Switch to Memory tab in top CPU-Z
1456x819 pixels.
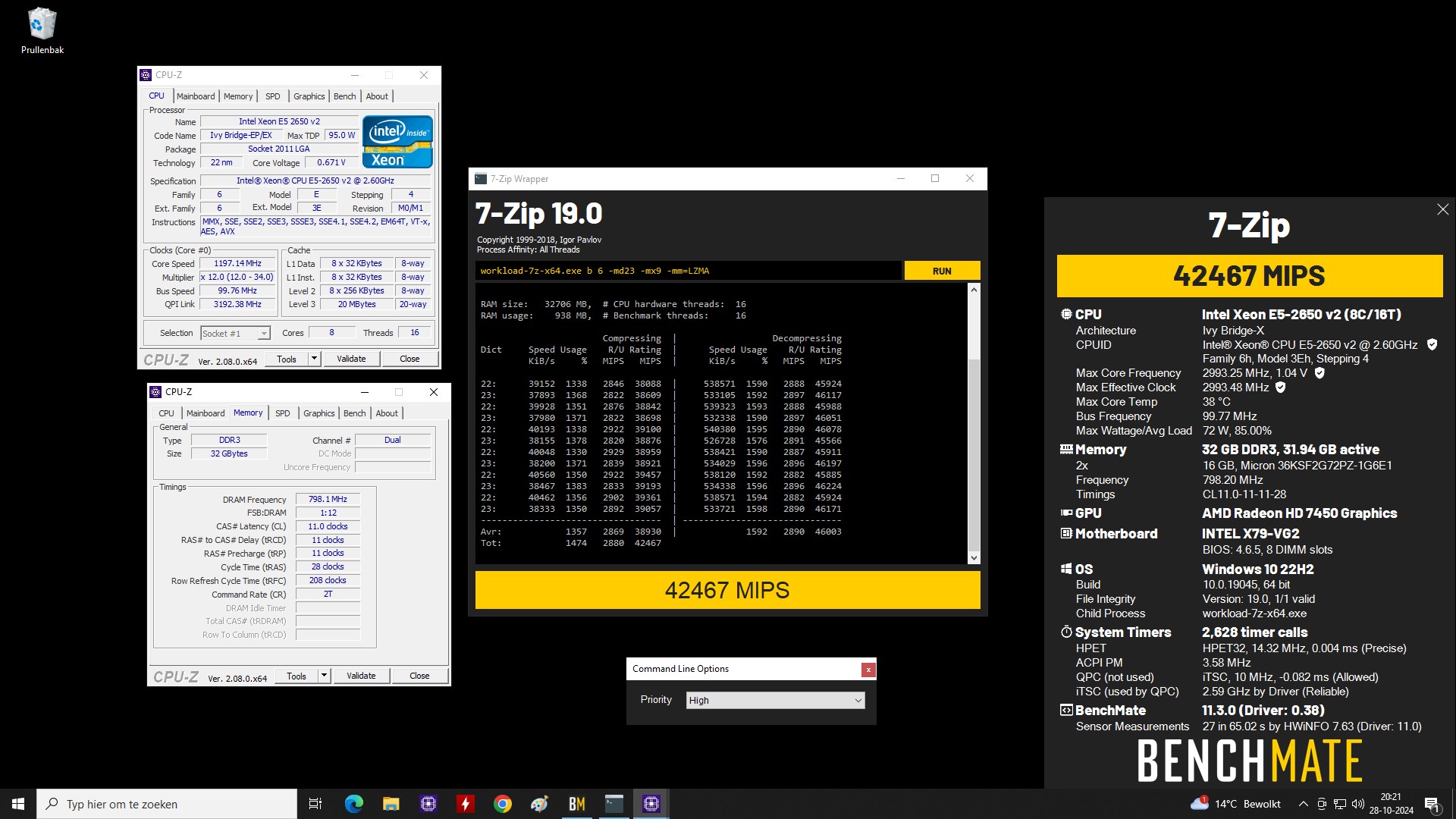(238, 96)
